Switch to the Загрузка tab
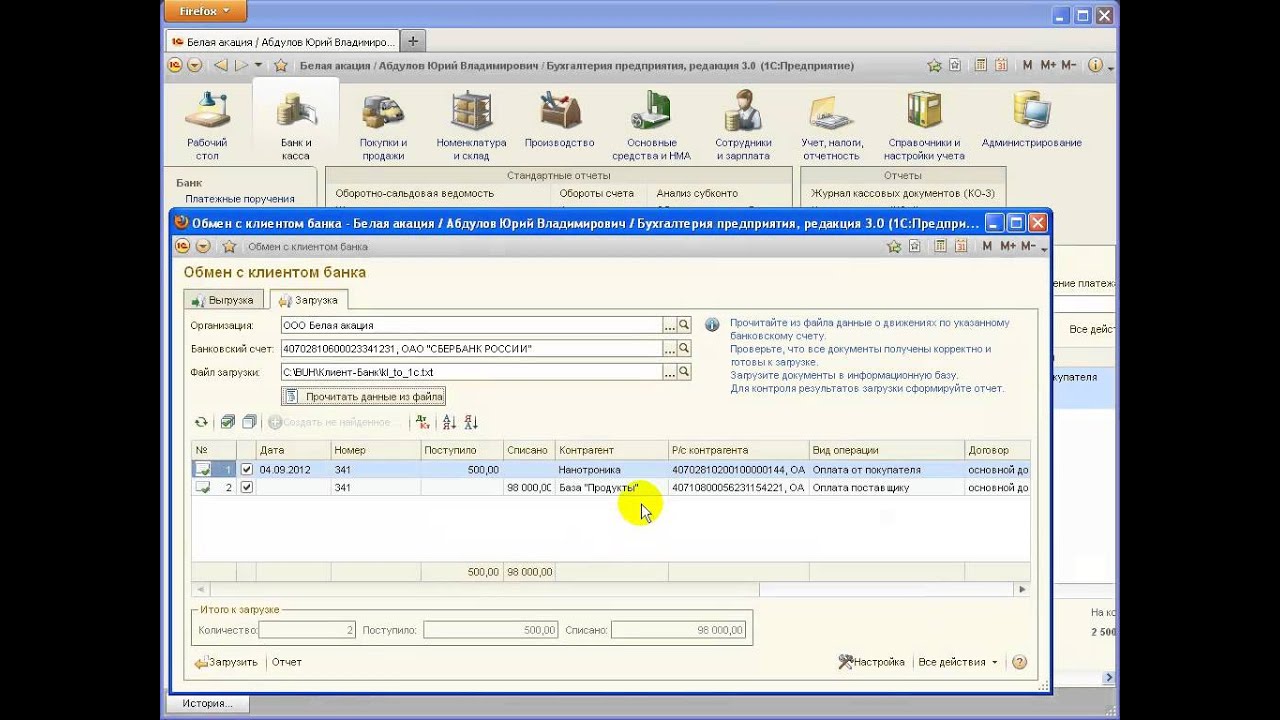 (308, 300)
